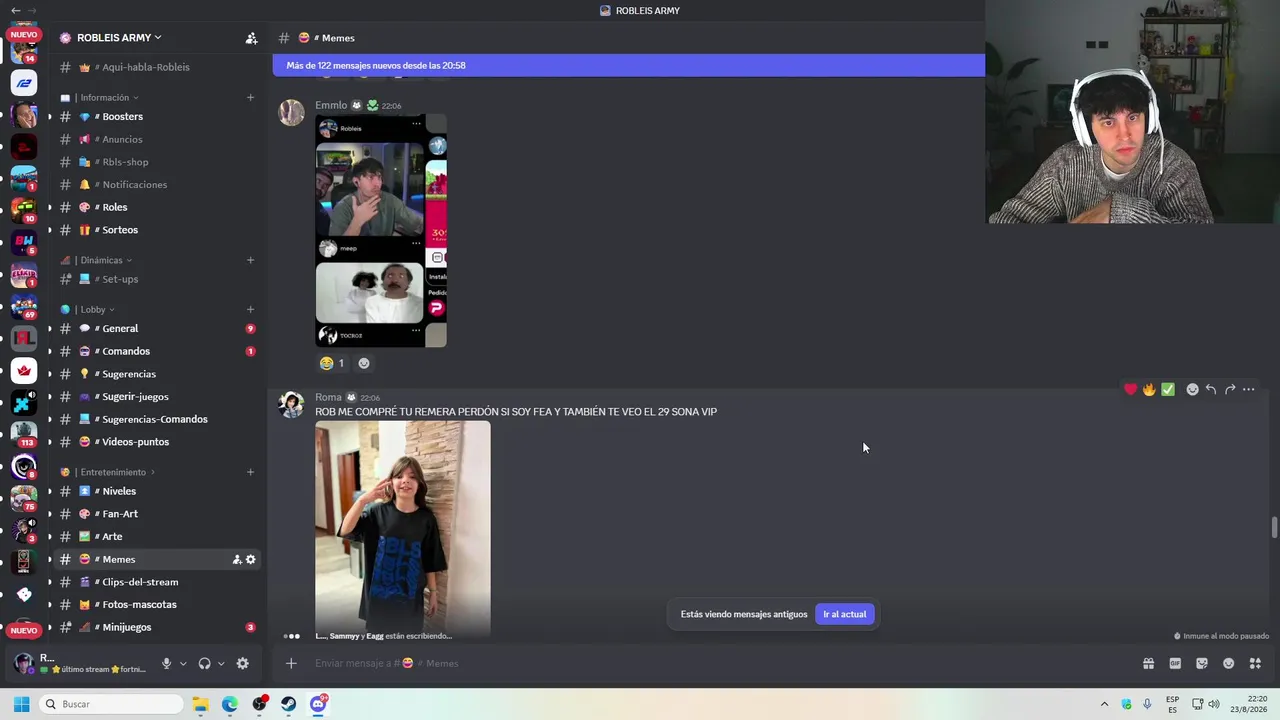Open the sticker picker
Image resolution: width=1280 pixels, height=720 pixels.
coord(1202,663)
